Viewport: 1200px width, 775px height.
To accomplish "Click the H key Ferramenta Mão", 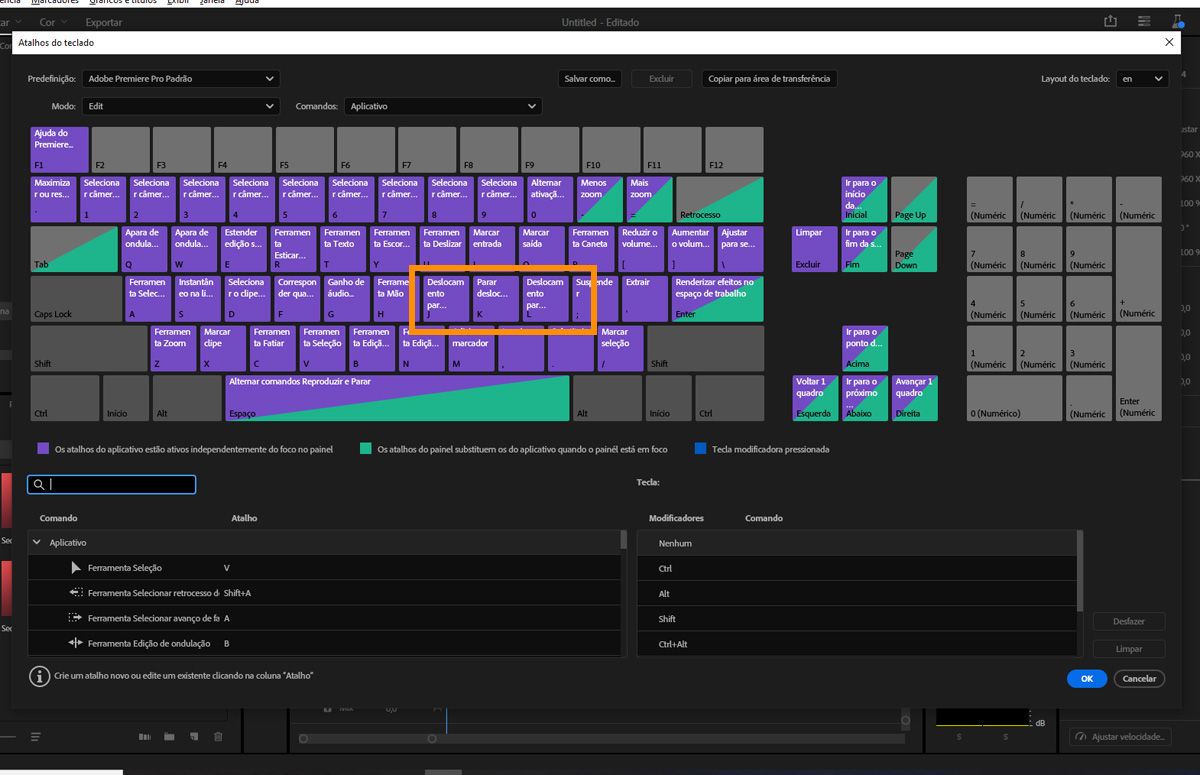I will 392,299.
